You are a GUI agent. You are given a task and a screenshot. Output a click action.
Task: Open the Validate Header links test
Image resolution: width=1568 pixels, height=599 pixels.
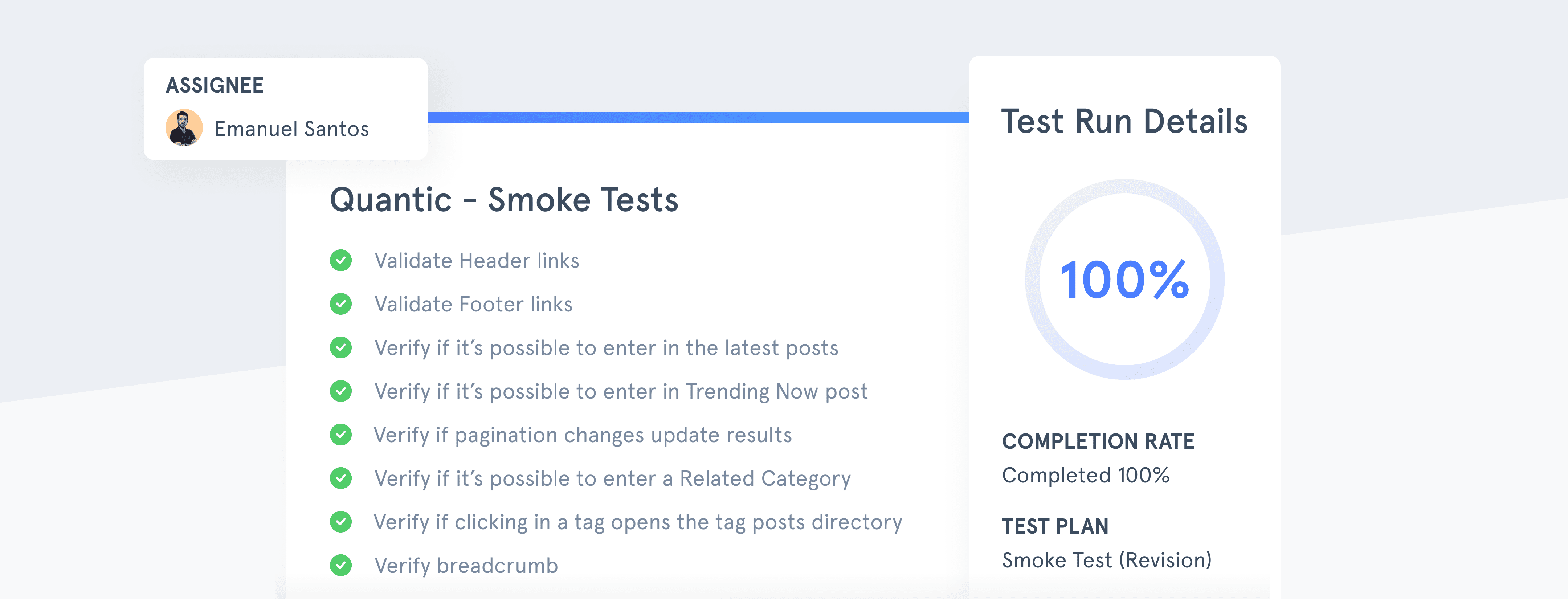pos(477,261)
